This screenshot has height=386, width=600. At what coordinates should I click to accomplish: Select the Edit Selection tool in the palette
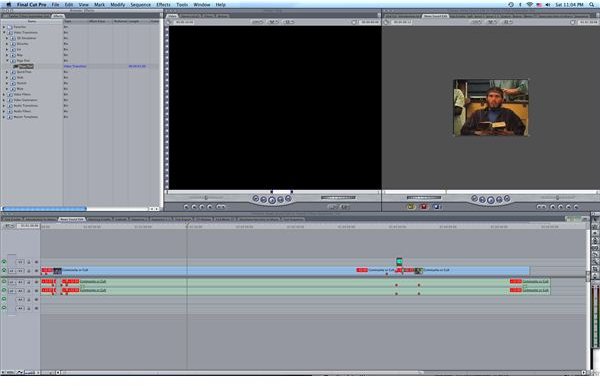point(595,226)
